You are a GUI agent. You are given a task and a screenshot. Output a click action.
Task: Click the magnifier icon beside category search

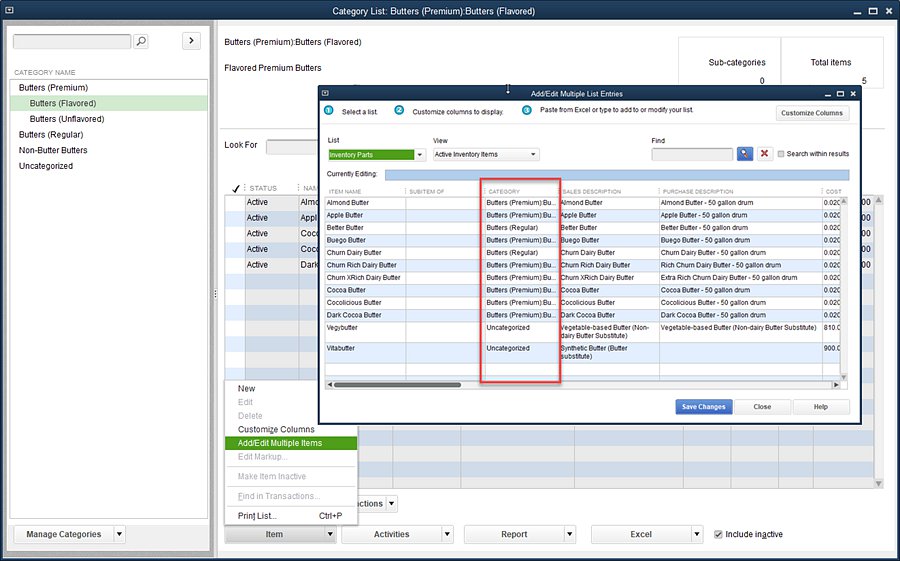click(141, 42)
